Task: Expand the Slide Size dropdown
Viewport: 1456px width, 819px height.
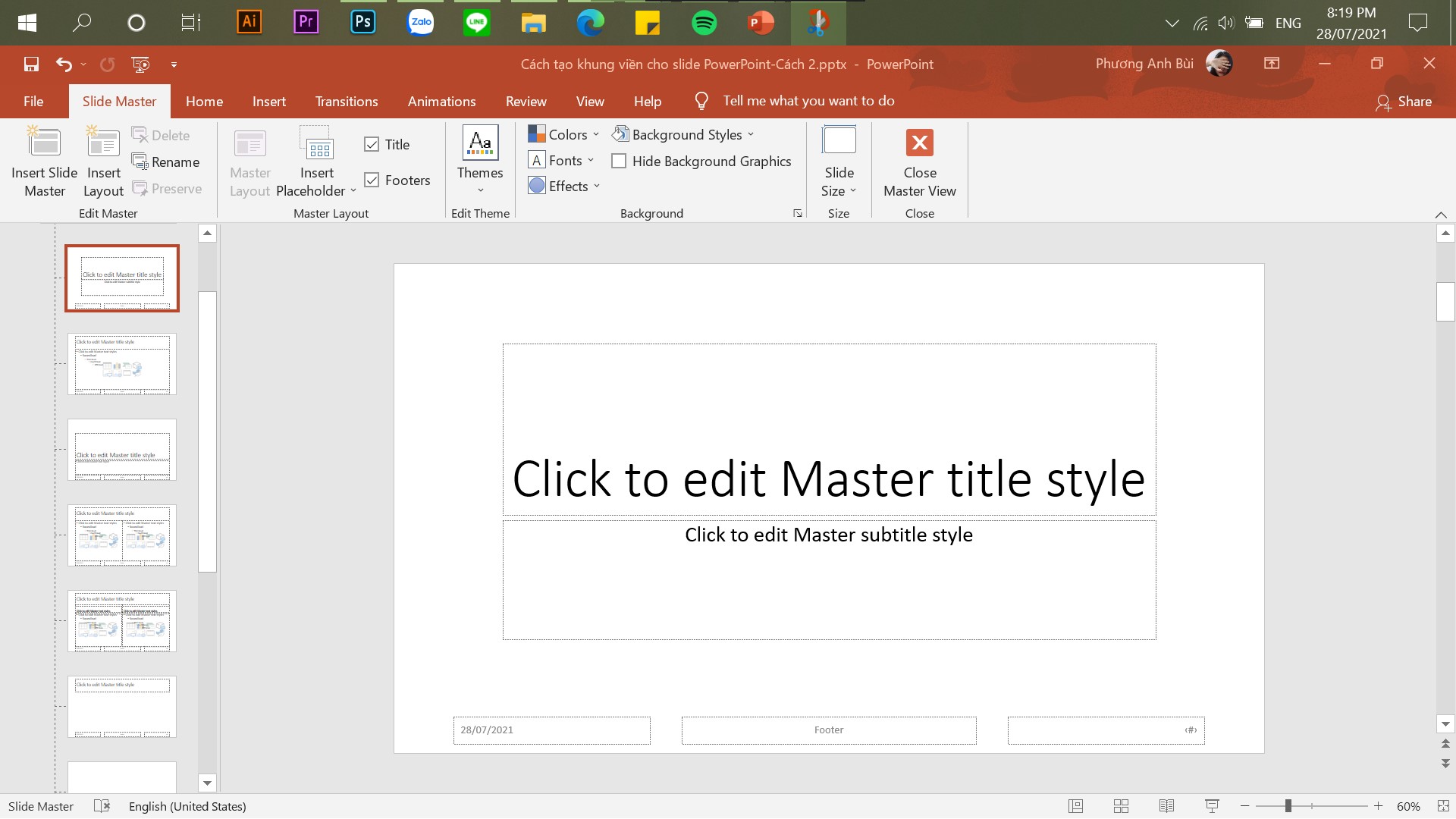Action: [838, 181]
